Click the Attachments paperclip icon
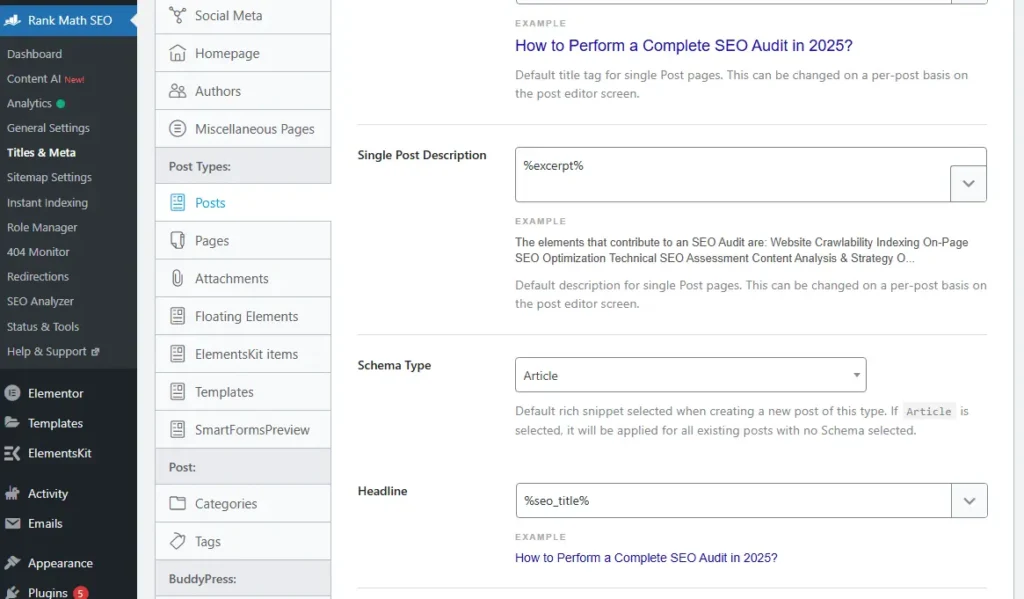This screenshot has height=599, width=1024. pos(178,278)
